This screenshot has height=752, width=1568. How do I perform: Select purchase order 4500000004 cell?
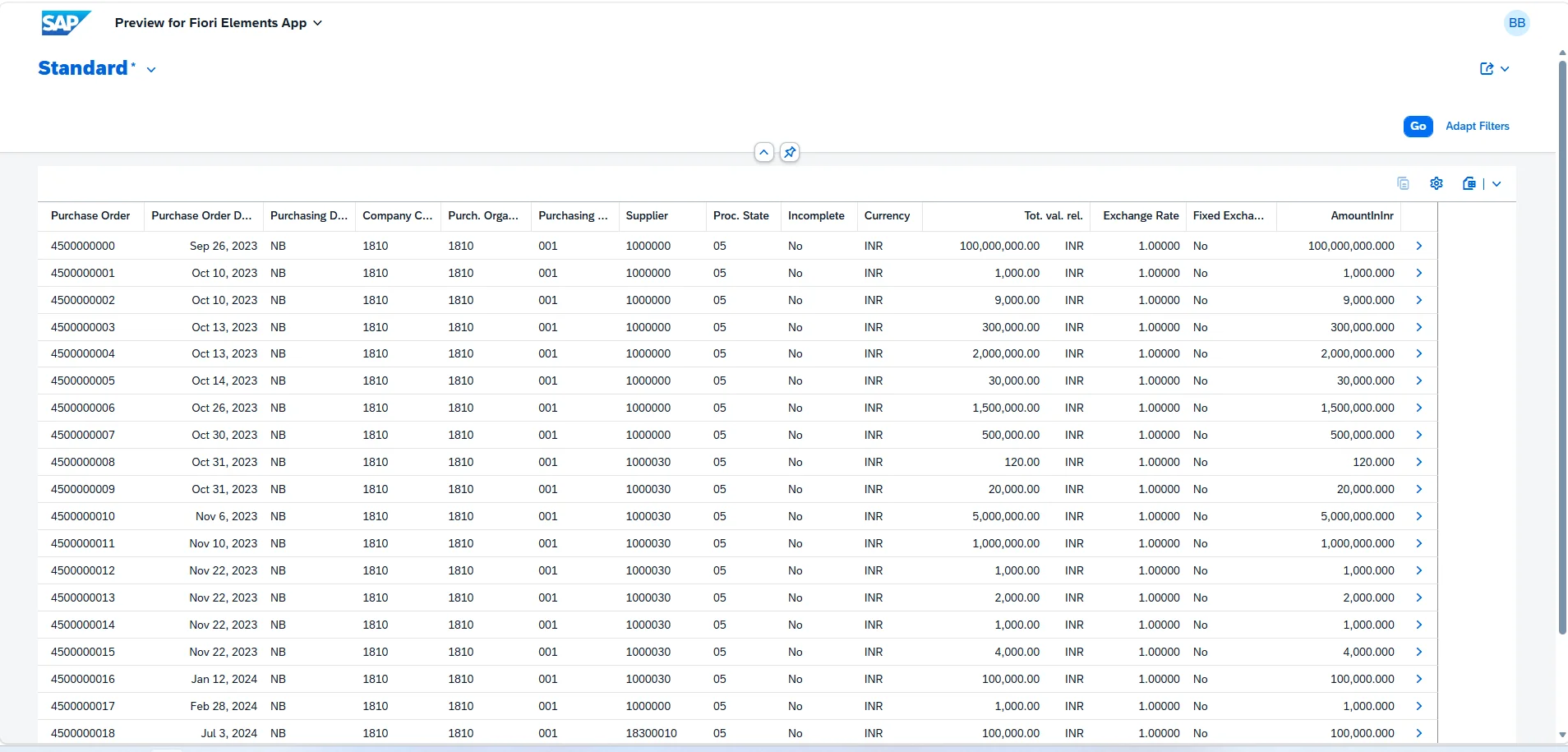pyautogui.click(x=83, y=353)
